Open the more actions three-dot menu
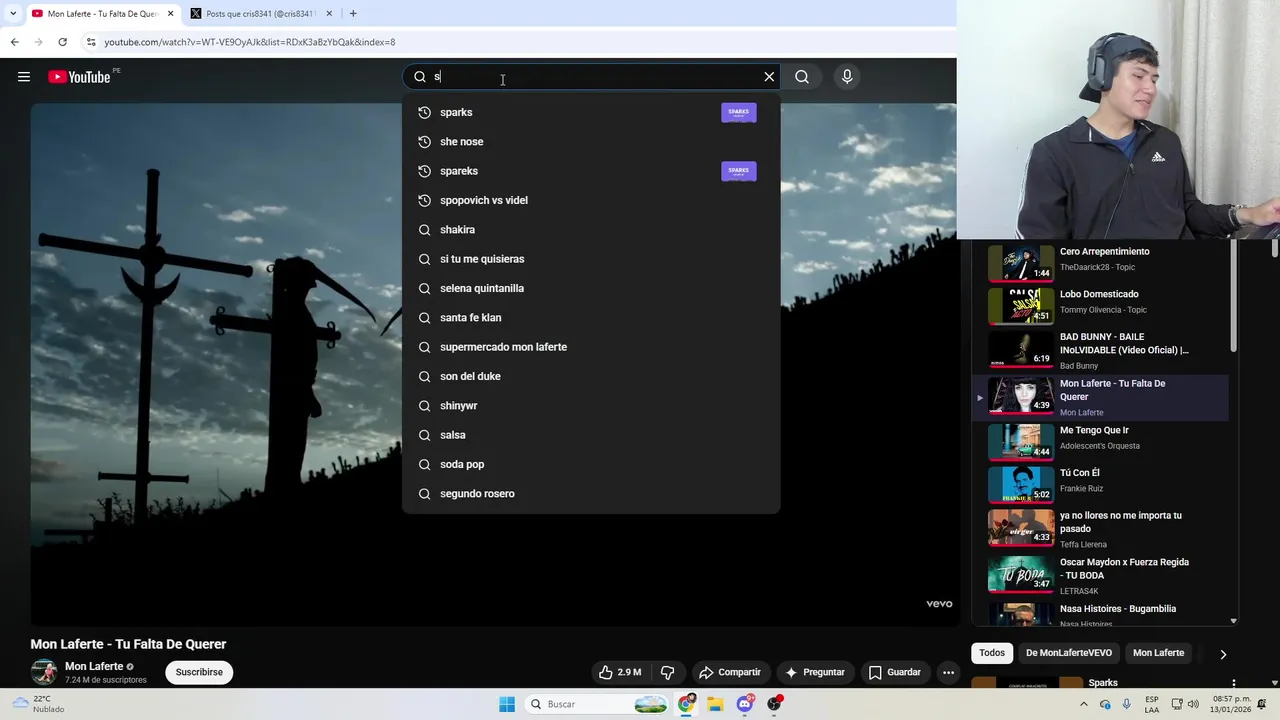The width and height of the screenshot is (1280, 720). [949, 673]
